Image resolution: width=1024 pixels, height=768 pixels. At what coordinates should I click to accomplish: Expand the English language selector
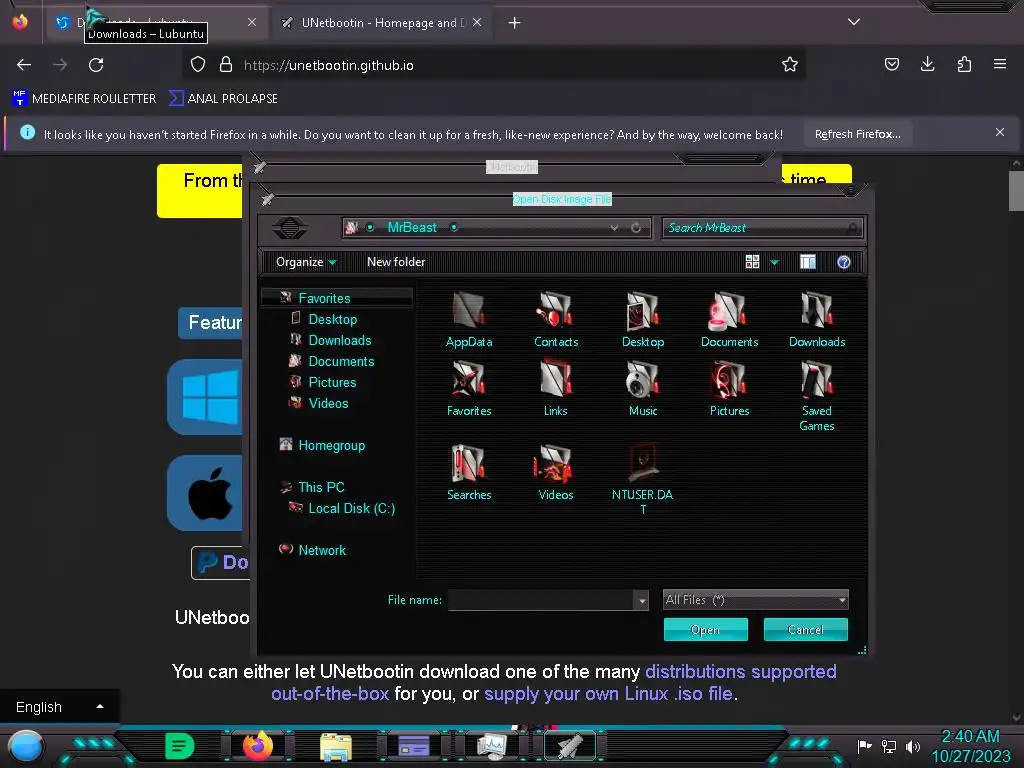[x=59, y=707]
